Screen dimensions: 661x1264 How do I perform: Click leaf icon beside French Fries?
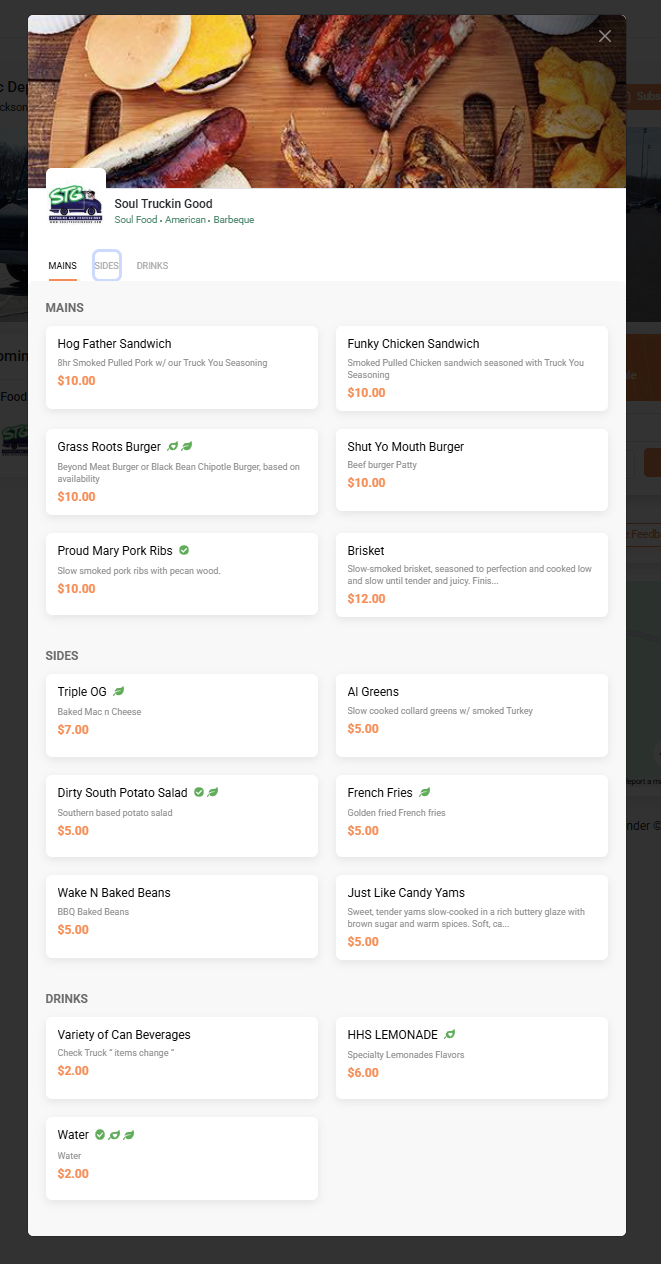(425, 792)
